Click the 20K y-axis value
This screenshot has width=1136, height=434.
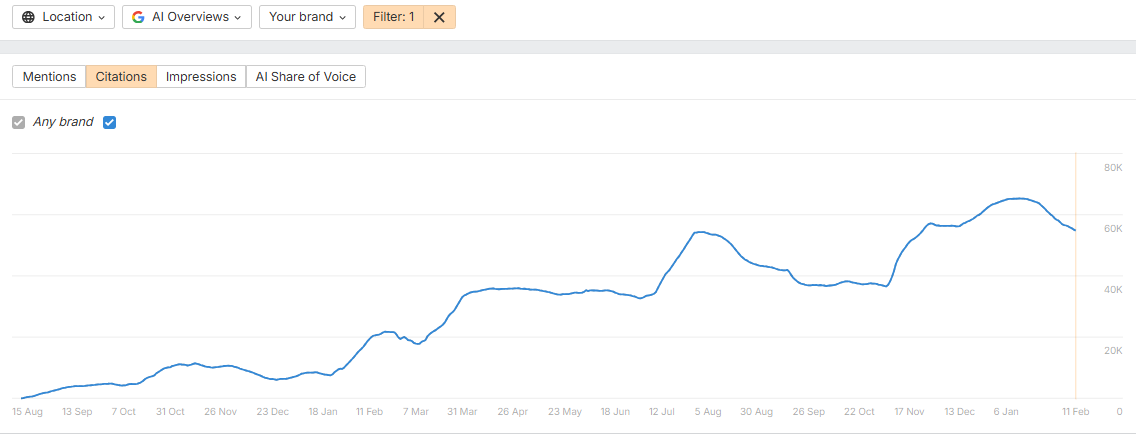click(1113, 351)
